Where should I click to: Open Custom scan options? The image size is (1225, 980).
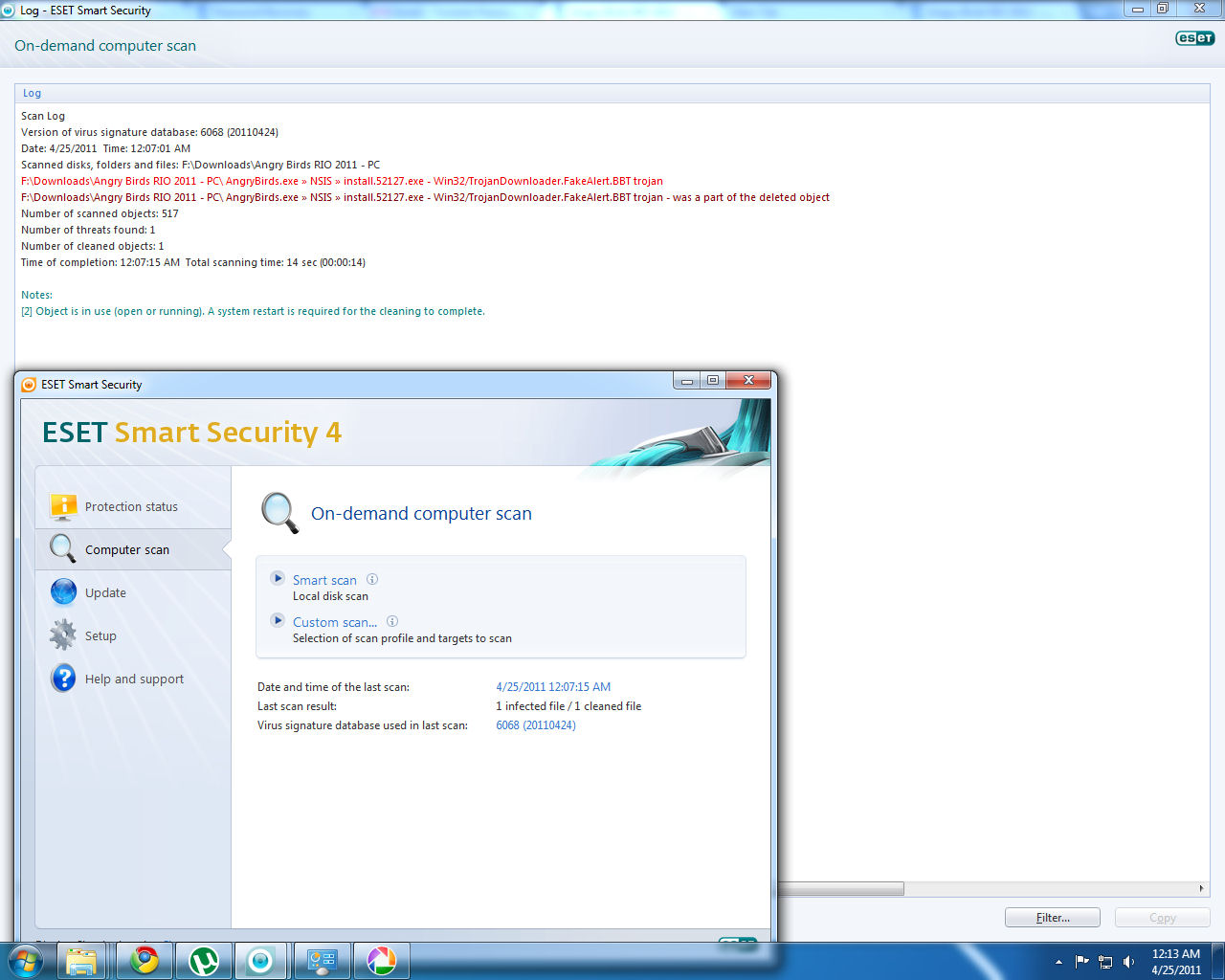335,622
